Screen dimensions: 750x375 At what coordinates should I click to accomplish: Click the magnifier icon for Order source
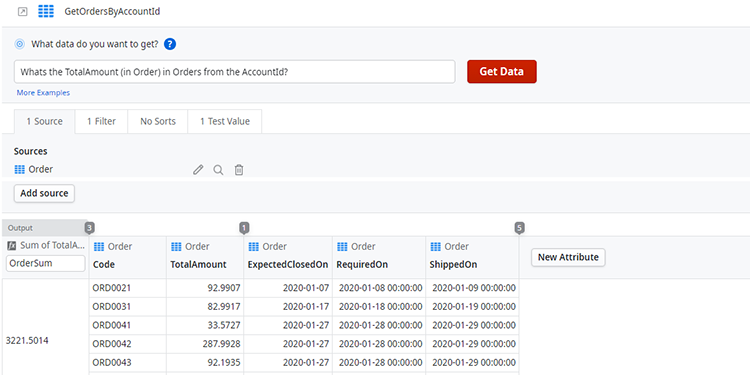pyautogui.click(x=218, y=170)
